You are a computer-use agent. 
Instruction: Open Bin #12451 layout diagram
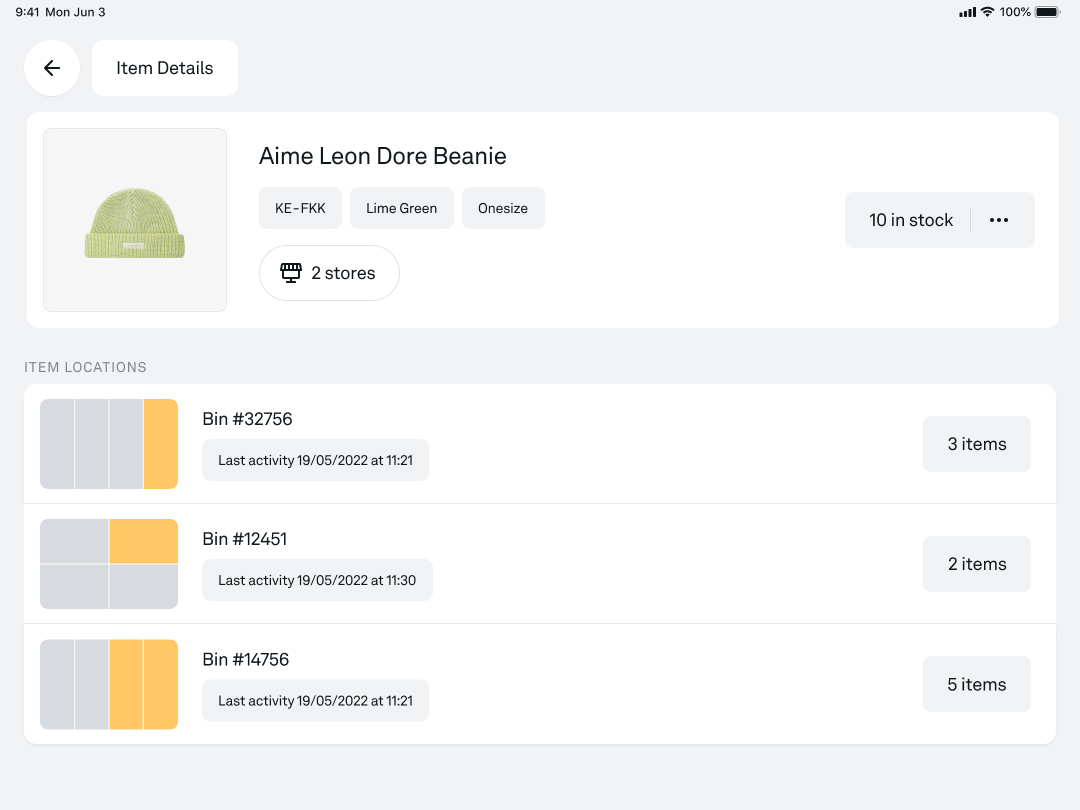click(109, 563)
